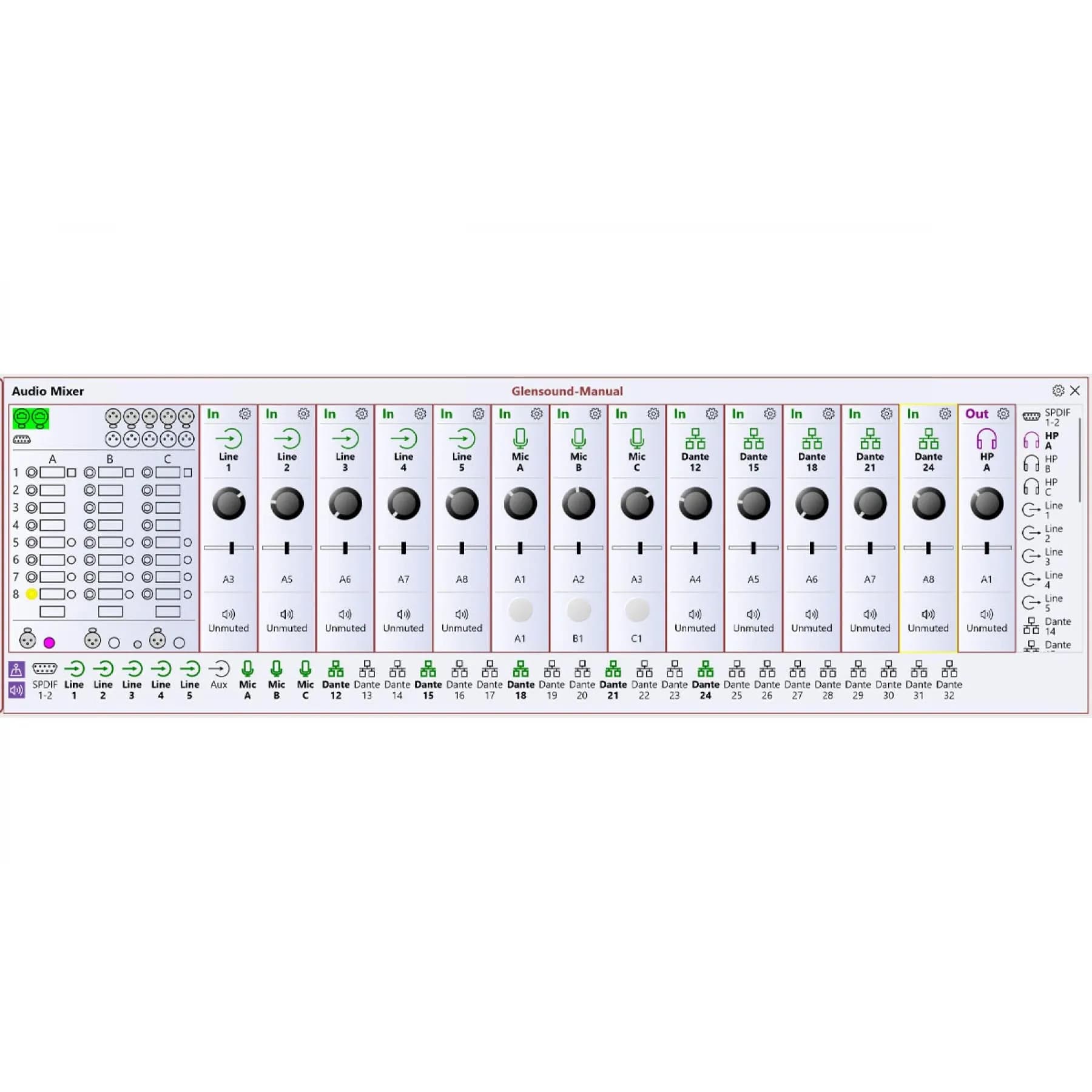Select Line 5 in the bottom input strip

(x=190, y=681)
